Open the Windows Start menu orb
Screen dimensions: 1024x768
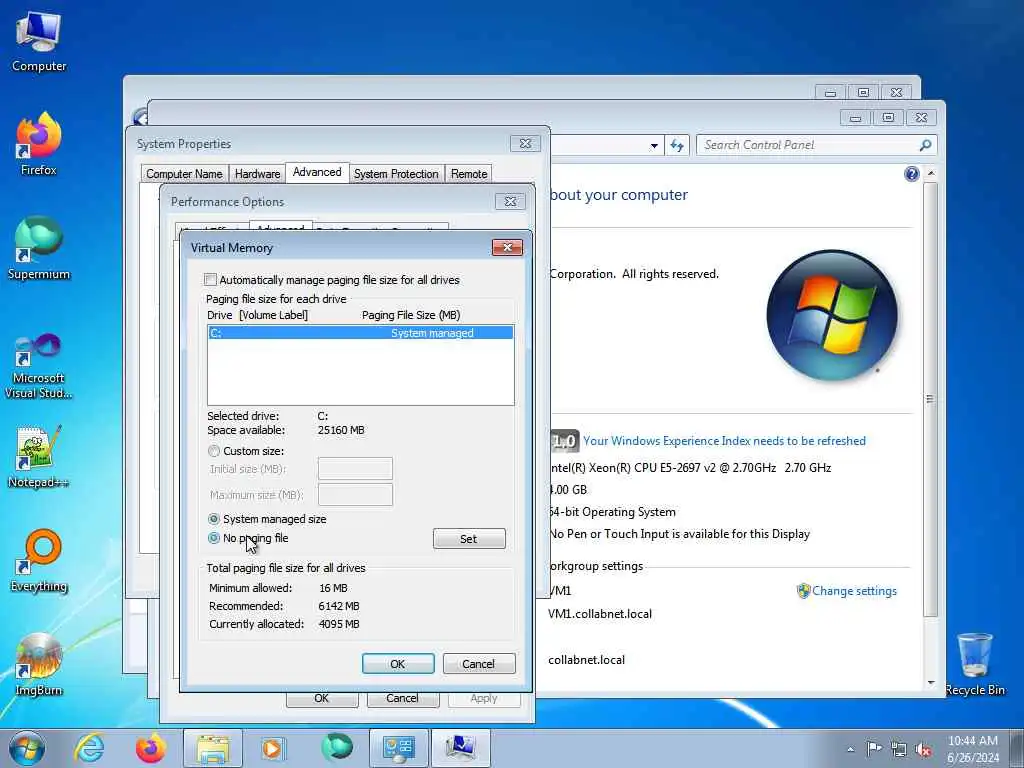pos(27,748)
